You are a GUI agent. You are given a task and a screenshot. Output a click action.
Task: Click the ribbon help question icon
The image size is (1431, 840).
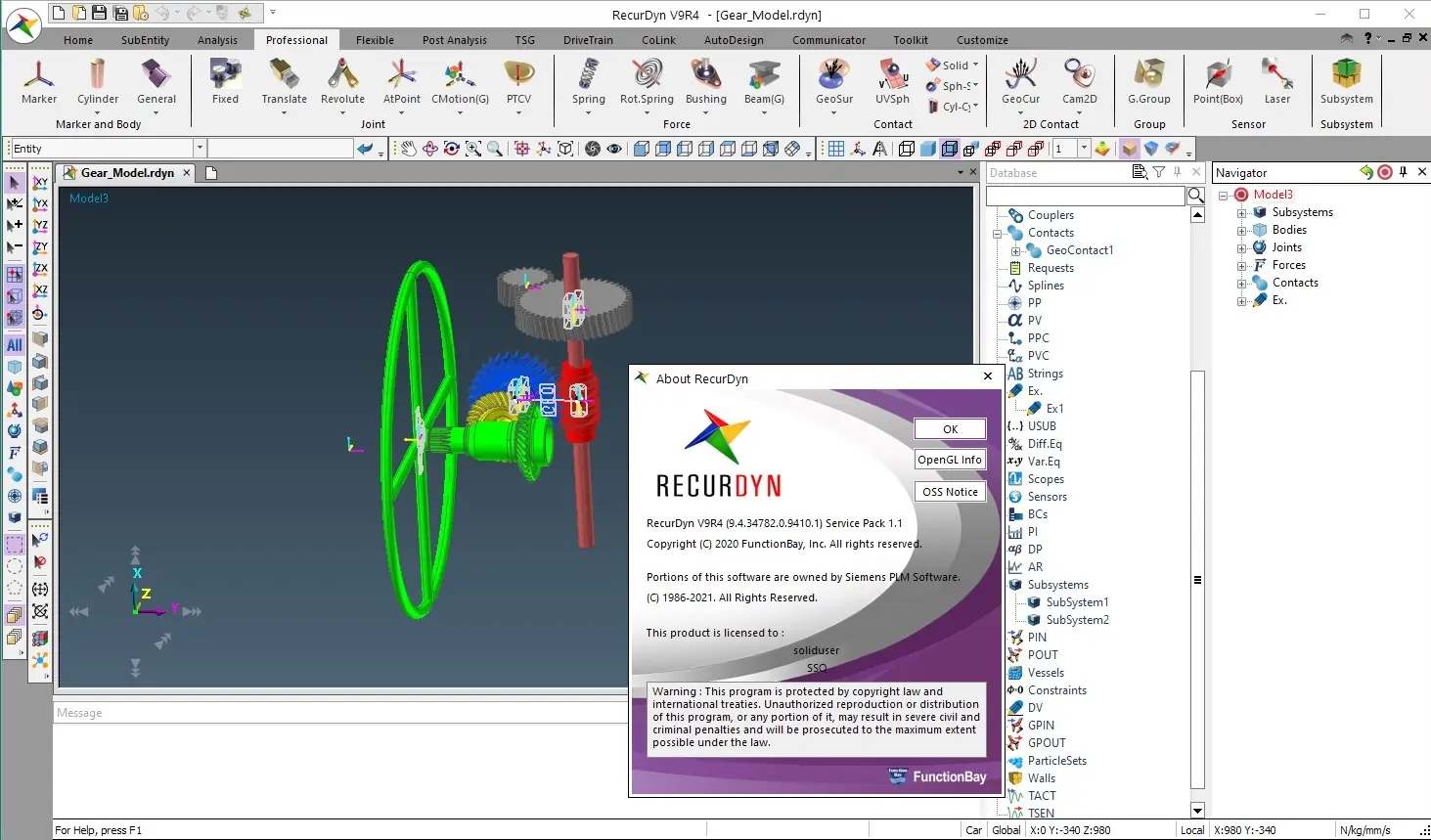point(1368,39)
